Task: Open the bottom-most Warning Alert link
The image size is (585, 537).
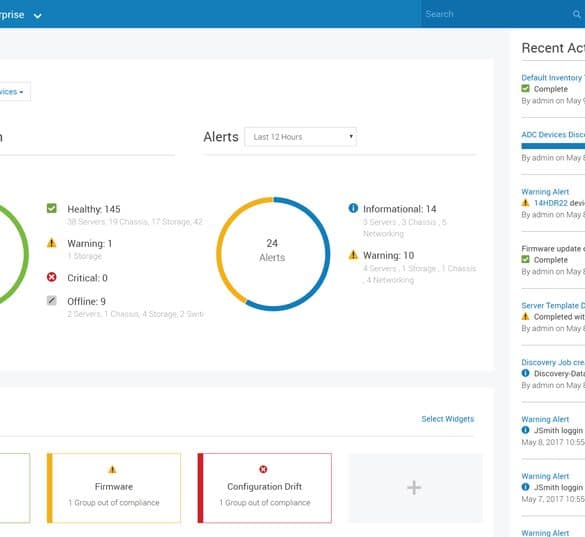Action: (545, 533)
